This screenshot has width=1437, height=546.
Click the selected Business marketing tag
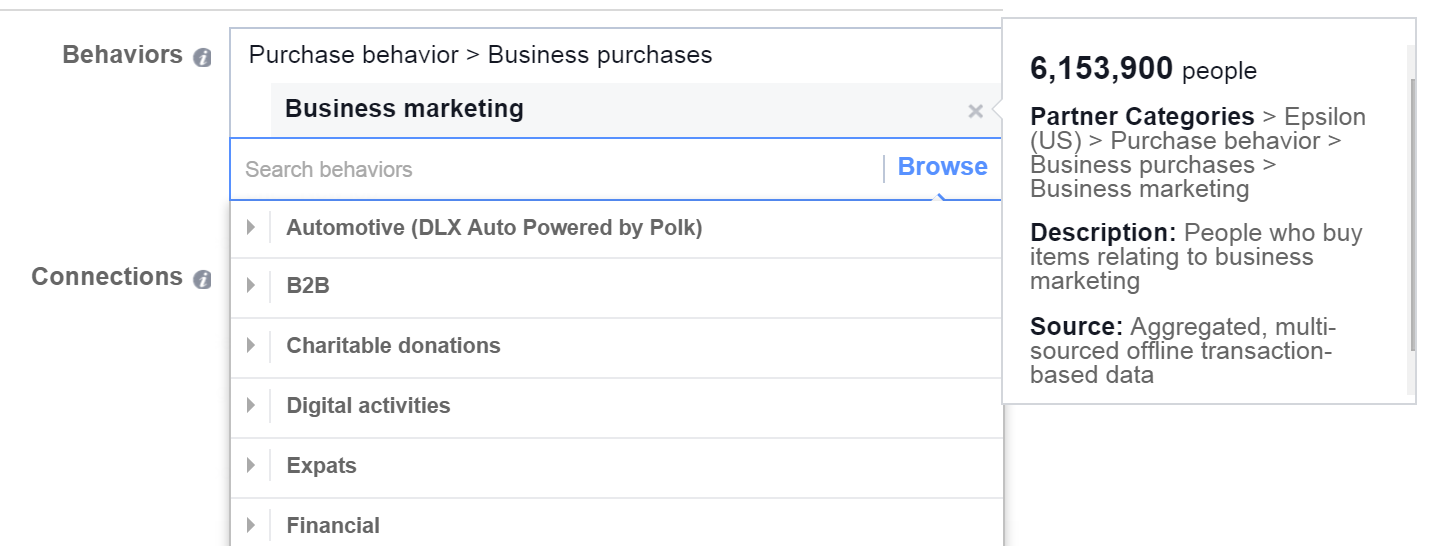coord(404,109)
